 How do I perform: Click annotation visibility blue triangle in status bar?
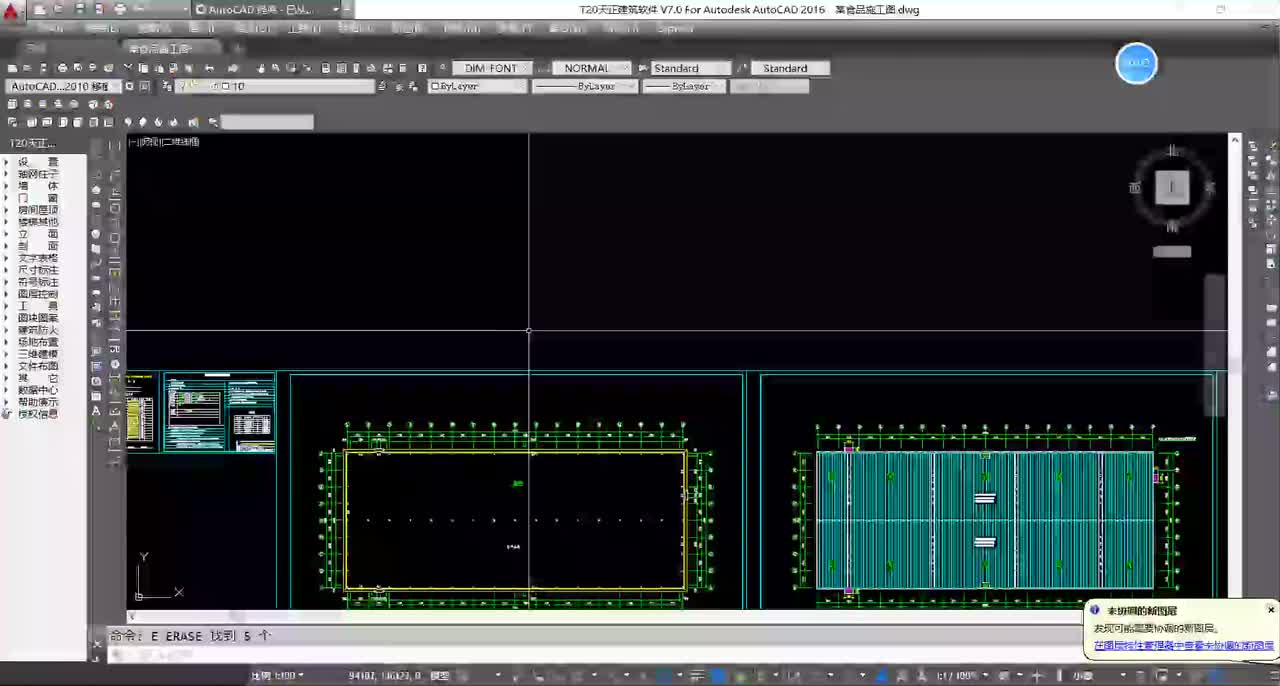(x=880, y=676)
